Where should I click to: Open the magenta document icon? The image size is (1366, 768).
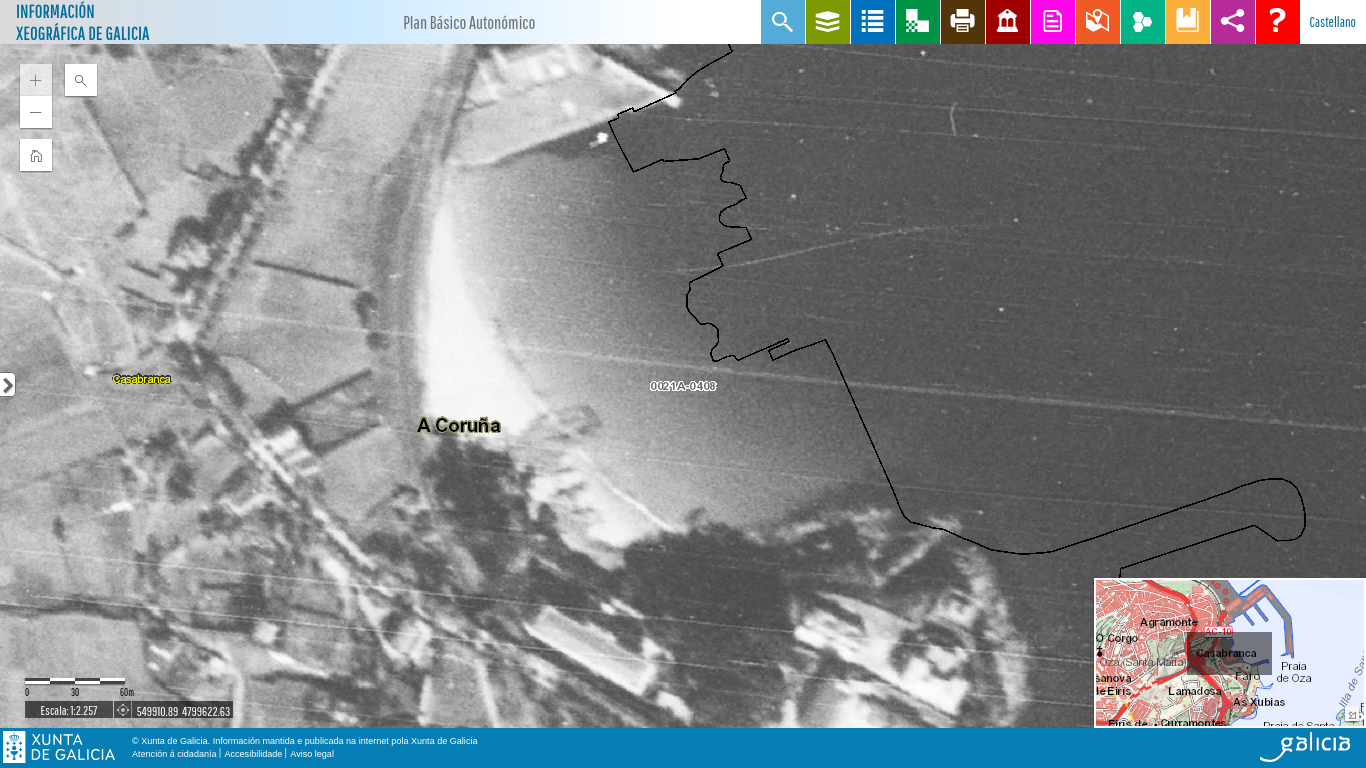coord(1053,22)
